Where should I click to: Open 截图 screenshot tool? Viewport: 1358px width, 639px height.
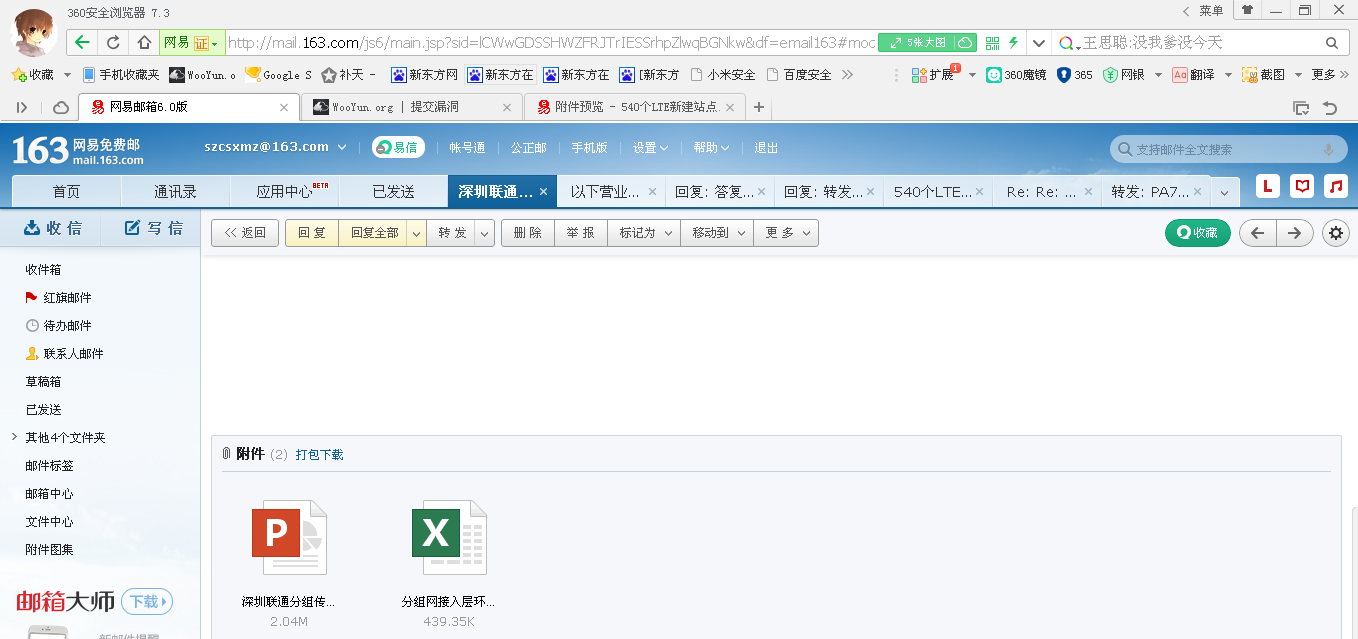point(1264,75)
